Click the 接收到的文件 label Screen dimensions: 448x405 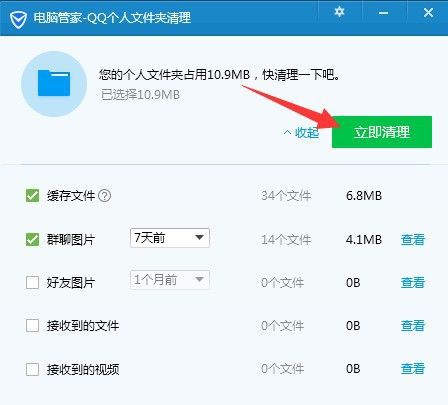(83, 326)
